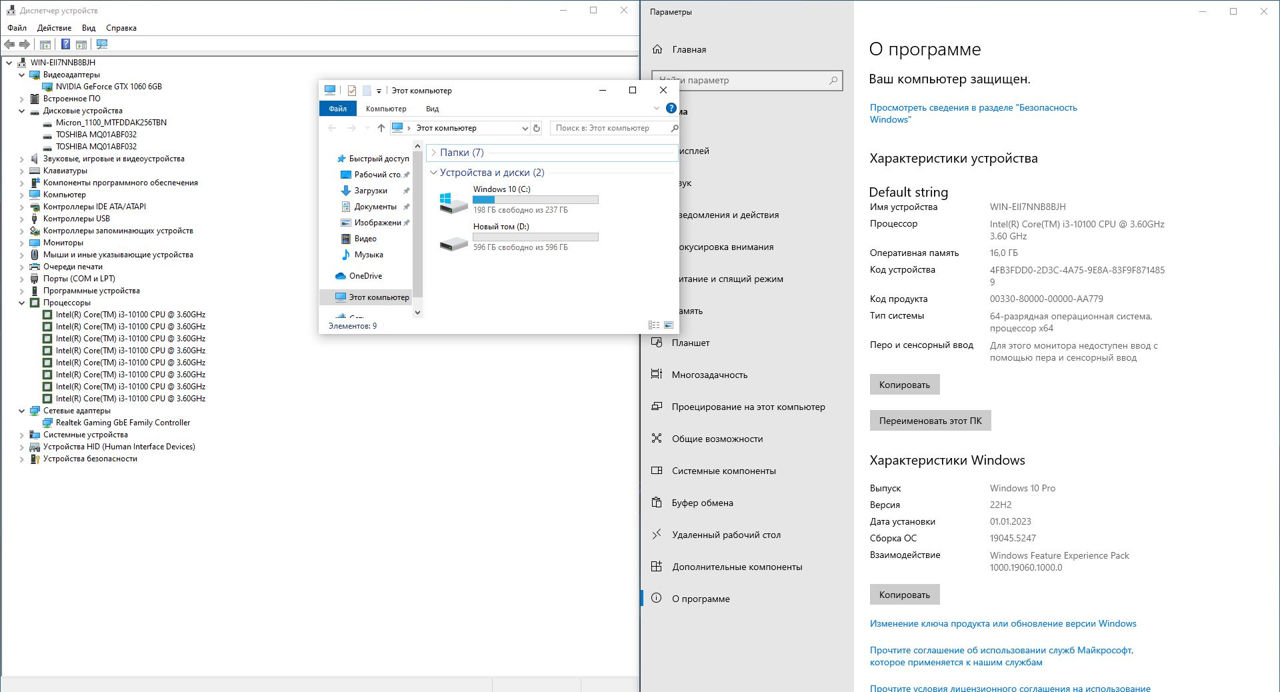1280x692 pixels.
Task: Open the Действие menu in Device Manager
Action: point(54,28)
